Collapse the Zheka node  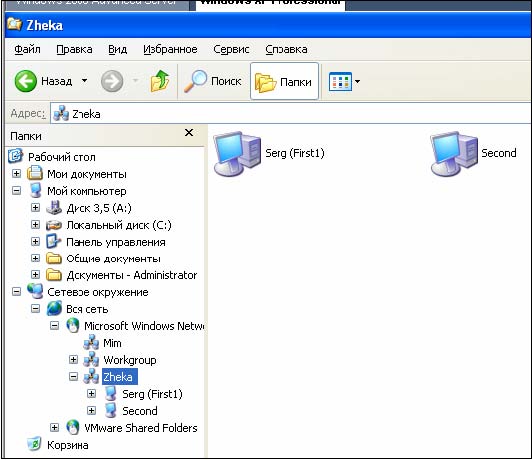(73, 376)
